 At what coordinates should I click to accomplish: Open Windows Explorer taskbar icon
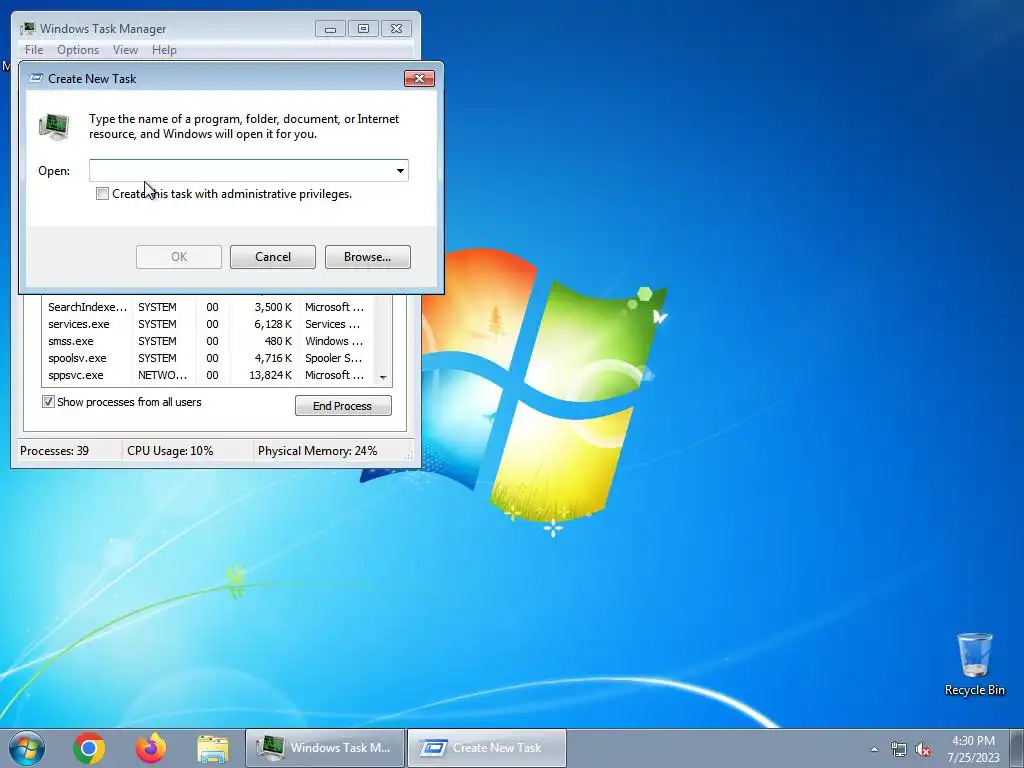[x=213, y=749]
